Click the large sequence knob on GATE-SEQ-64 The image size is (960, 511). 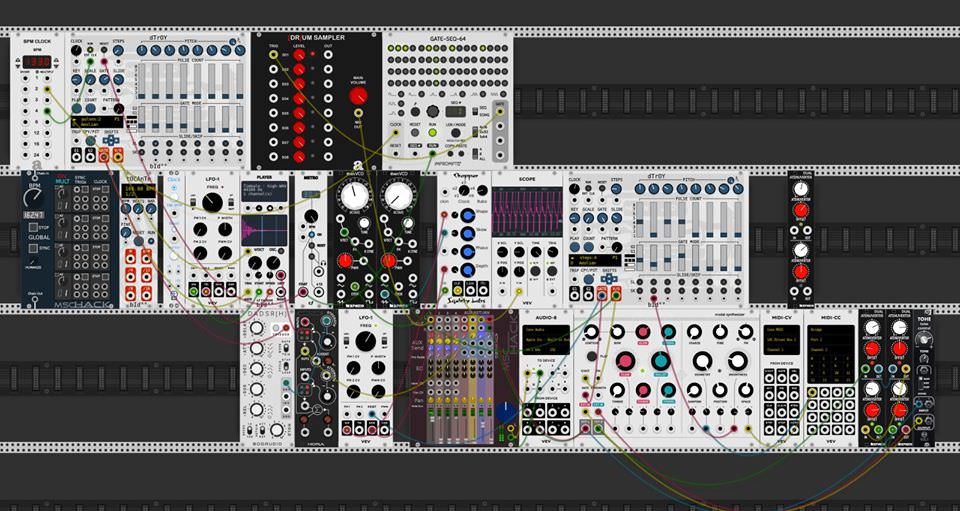click(x=433, y=111)
